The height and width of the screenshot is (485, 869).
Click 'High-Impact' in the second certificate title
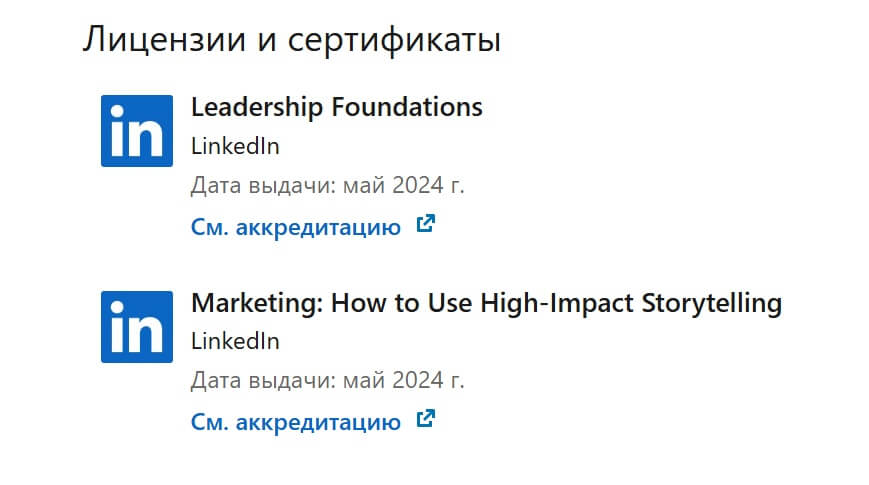(556, 304)
